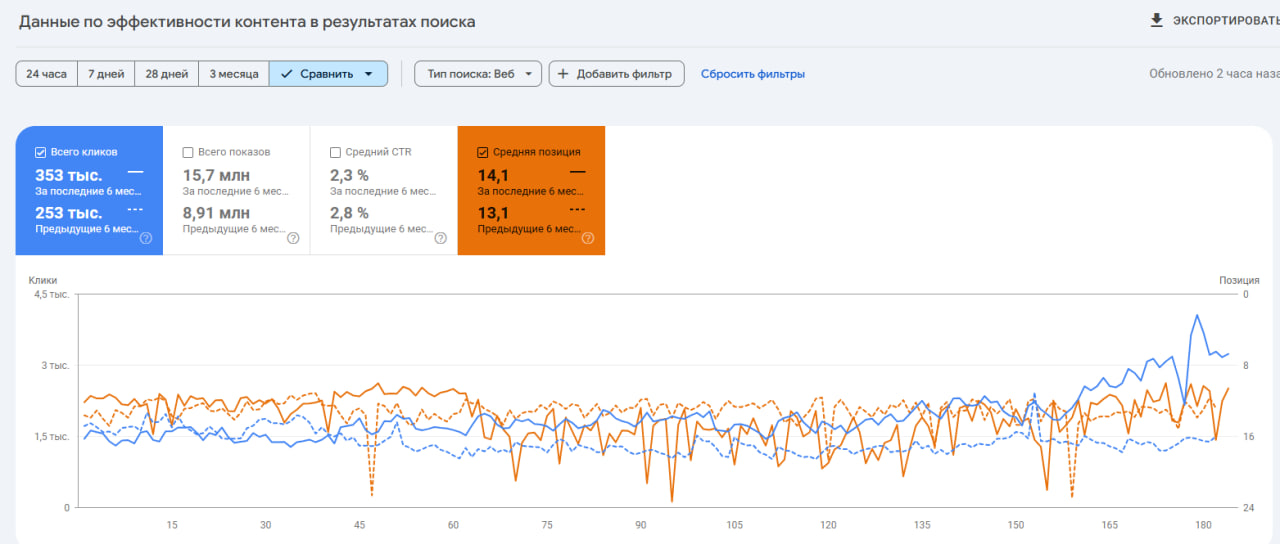
Task: Click help icon on Средний CTR card
Action: pyautogui.click(x=440, y=238)
